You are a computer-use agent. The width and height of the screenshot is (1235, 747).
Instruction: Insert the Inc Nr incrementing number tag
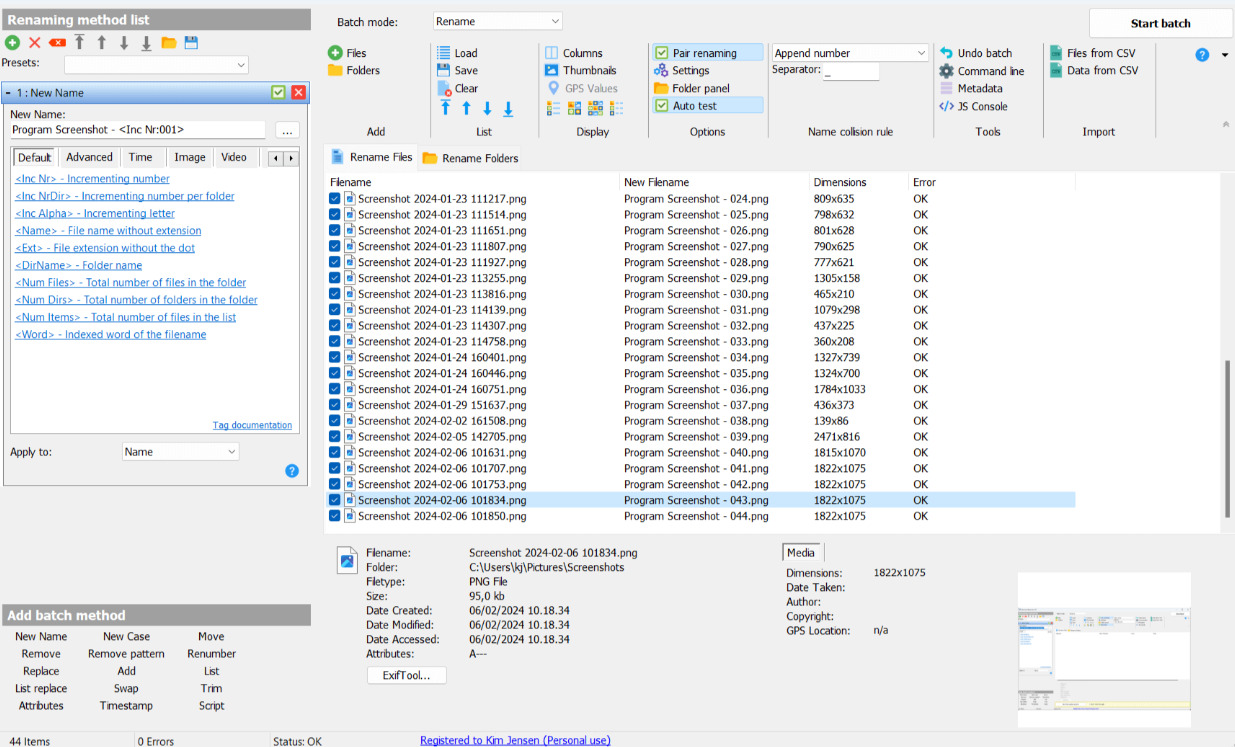pos(92,179)
